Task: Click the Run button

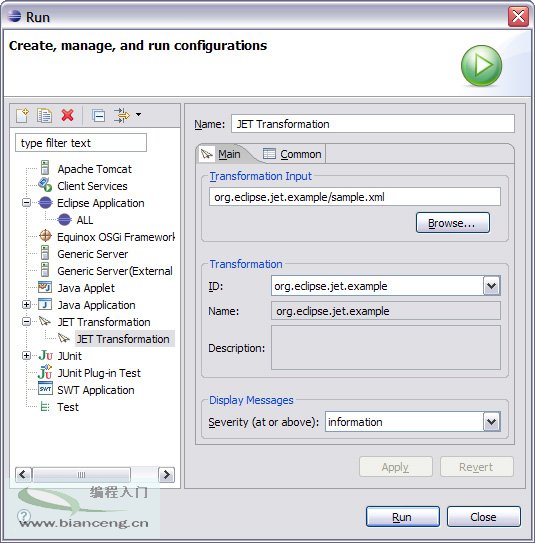Action: point(403,517)
